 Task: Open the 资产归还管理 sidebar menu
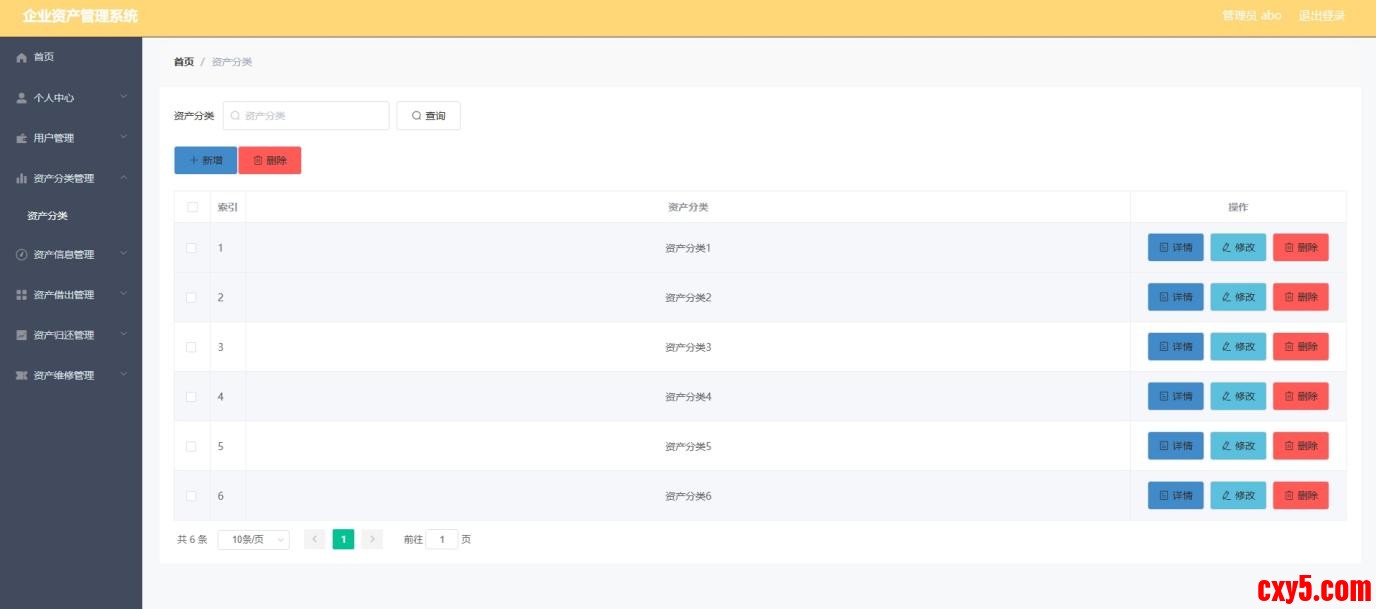(x=71, y=336)
